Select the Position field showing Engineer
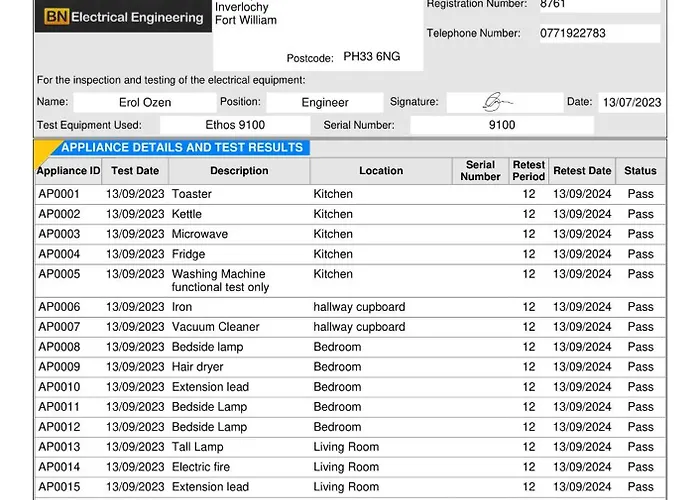This screenshot has height=500, width=700. coord(325,102)
